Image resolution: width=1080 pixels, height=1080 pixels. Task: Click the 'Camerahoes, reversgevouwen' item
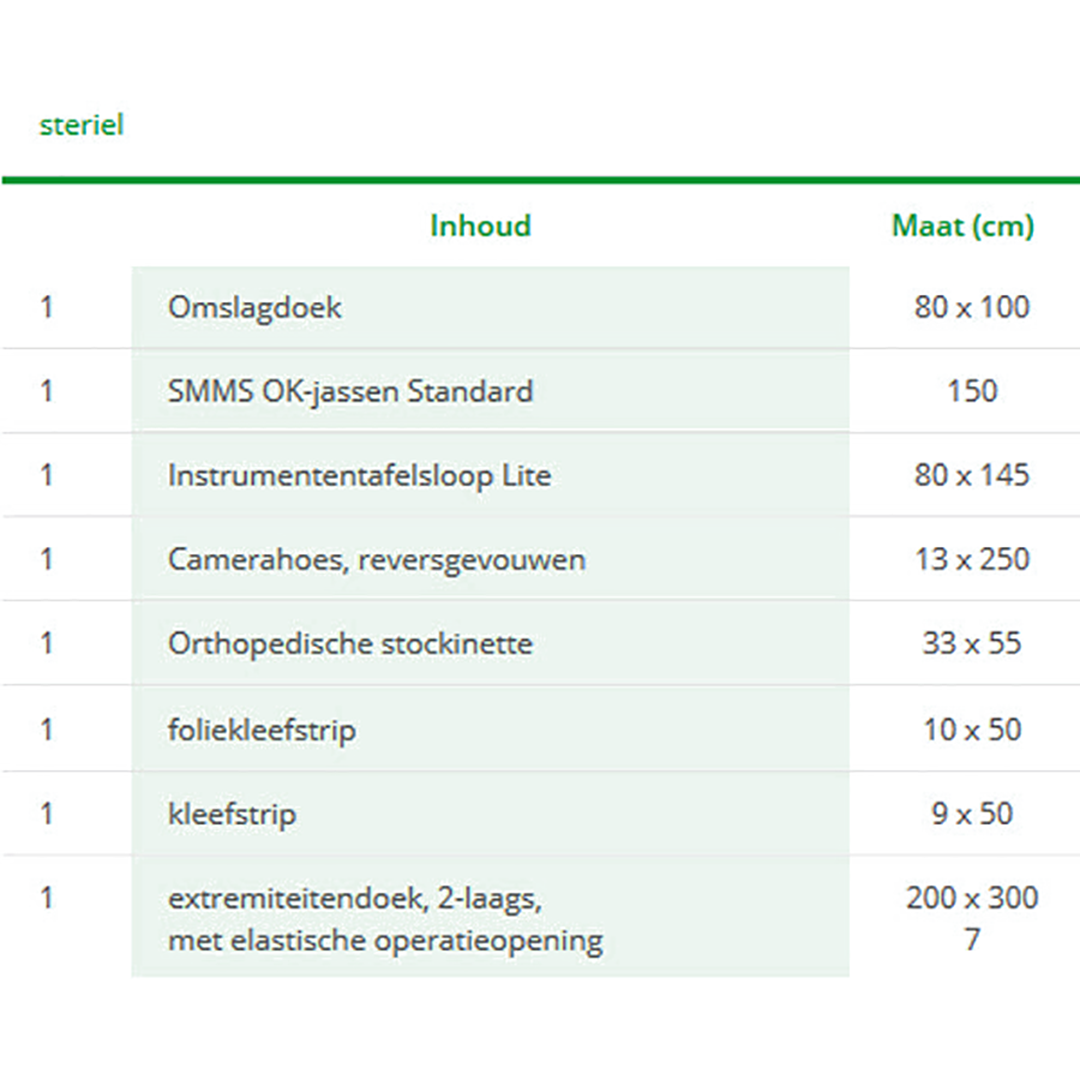[x=377, y=560]
